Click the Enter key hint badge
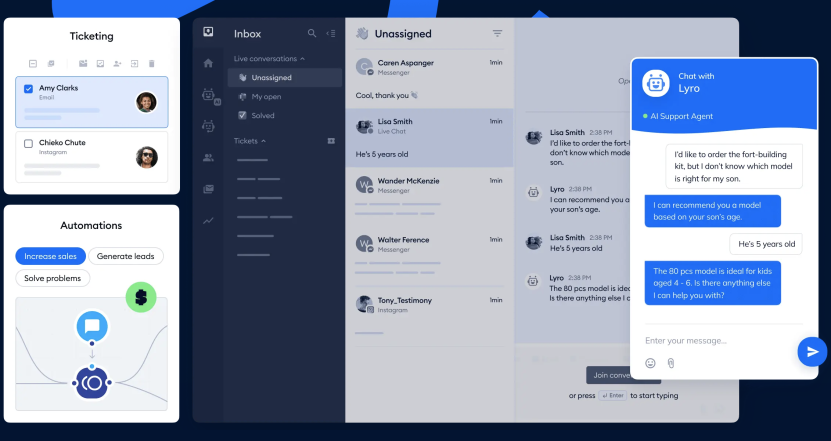Image resolution: width=831 pixels, height=441 pixels. click(x=613, y=395)
